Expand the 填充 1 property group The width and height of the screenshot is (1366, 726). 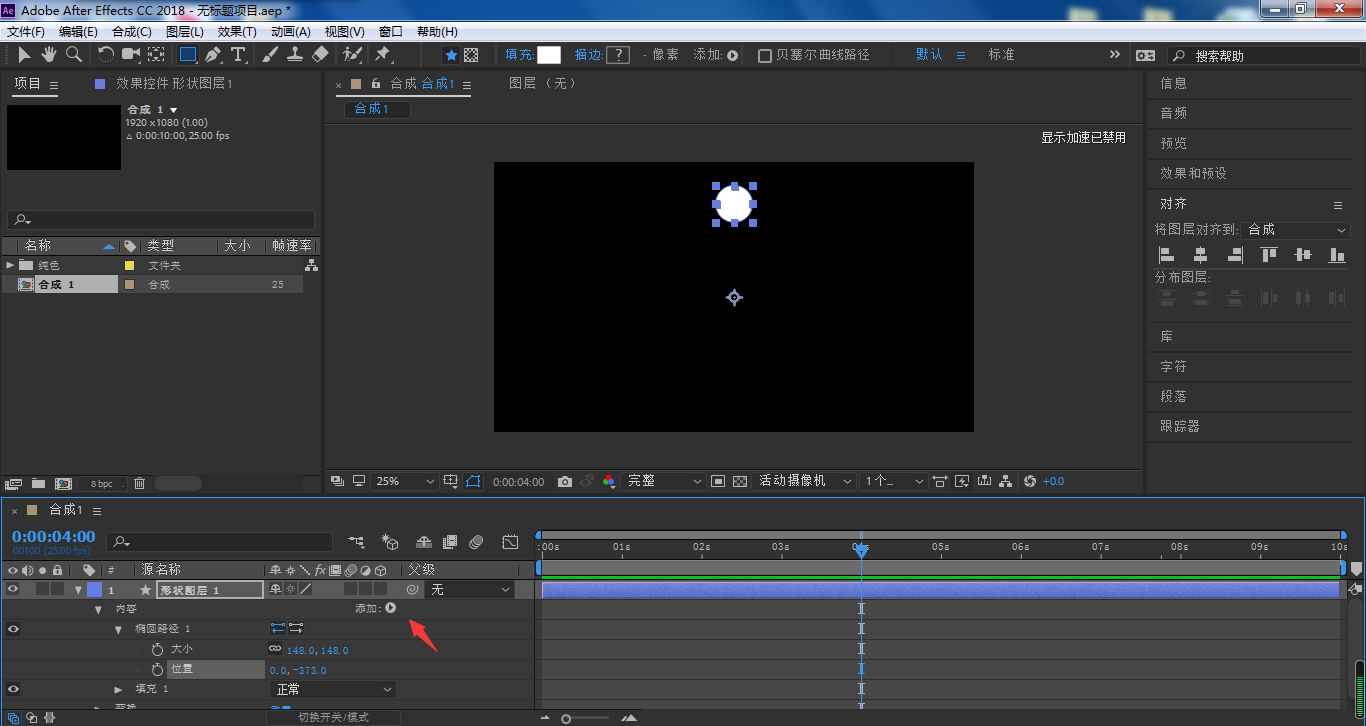click(x=118, y=689)
